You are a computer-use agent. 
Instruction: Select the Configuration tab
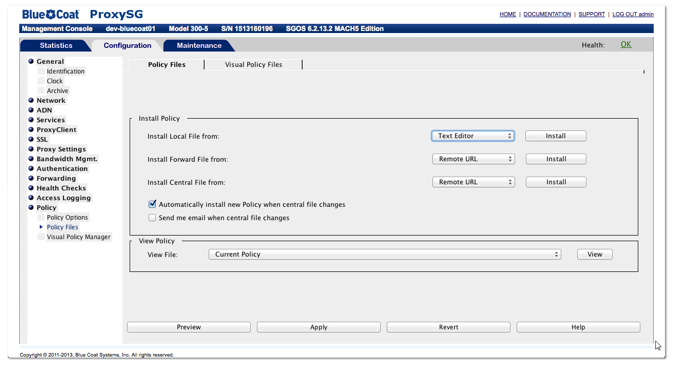(x=127, y=45)
